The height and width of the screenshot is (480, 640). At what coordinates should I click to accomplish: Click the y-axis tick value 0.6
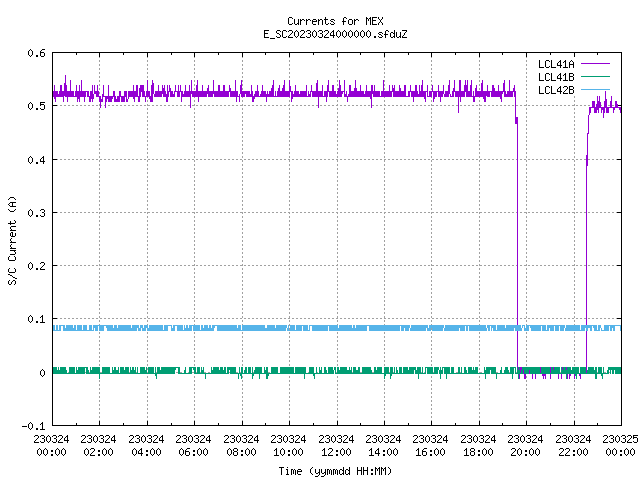(x=36, y=53)
